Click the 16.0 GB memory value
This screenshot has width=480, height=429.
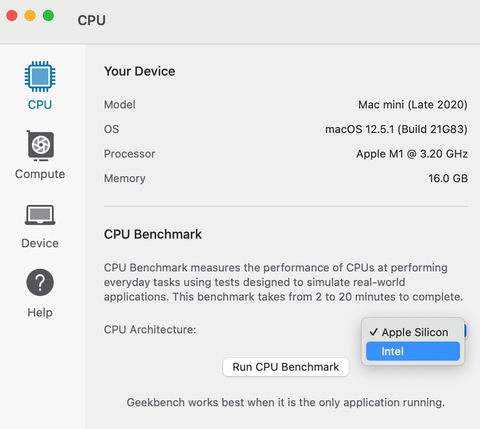coord(448,178)
